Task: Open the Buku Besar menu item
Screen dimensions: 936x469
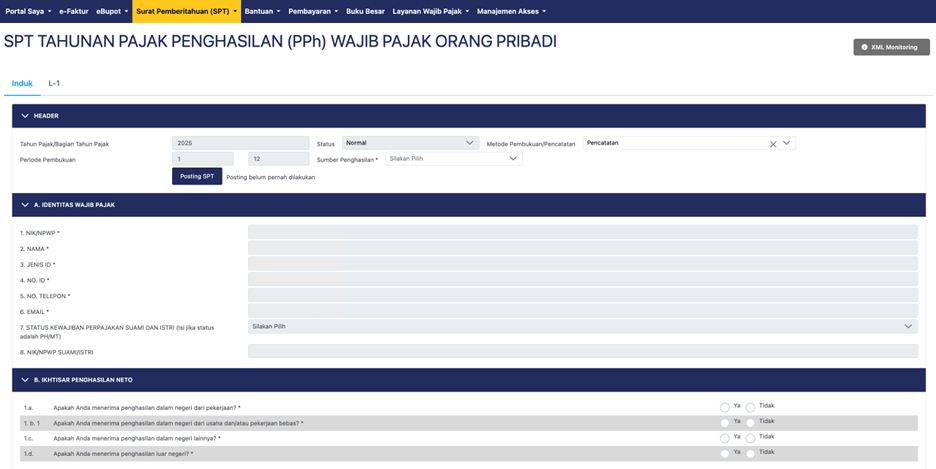Action: (x=365, y=11)
